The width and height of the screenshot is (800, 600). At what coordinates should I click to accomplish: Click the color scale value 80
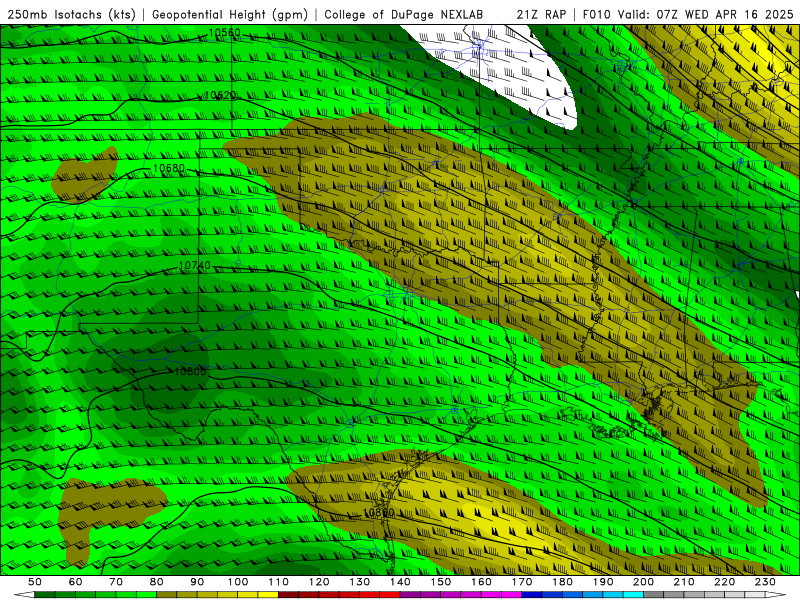157,582
